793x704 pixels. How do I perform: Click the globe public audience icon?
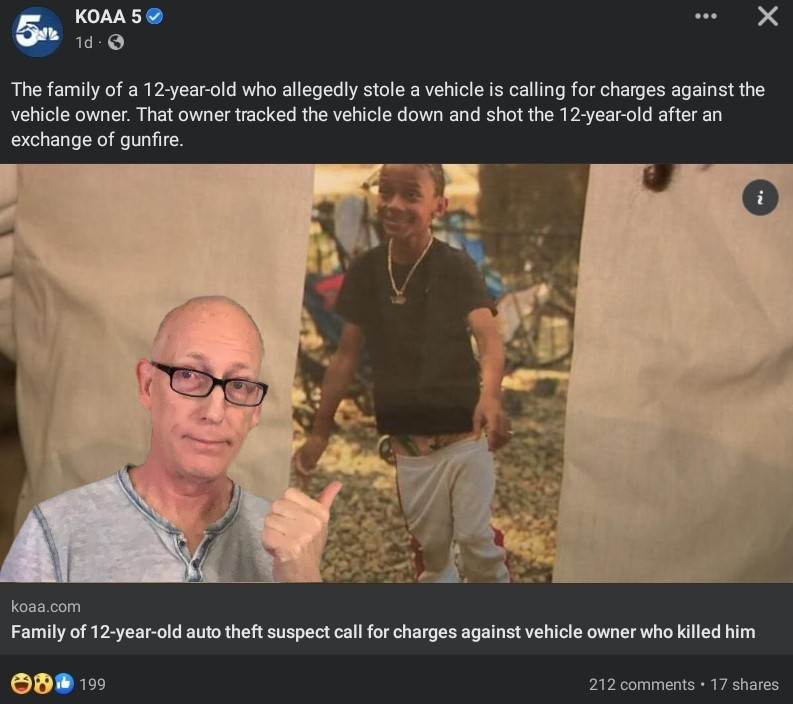(x=116, y=42)
